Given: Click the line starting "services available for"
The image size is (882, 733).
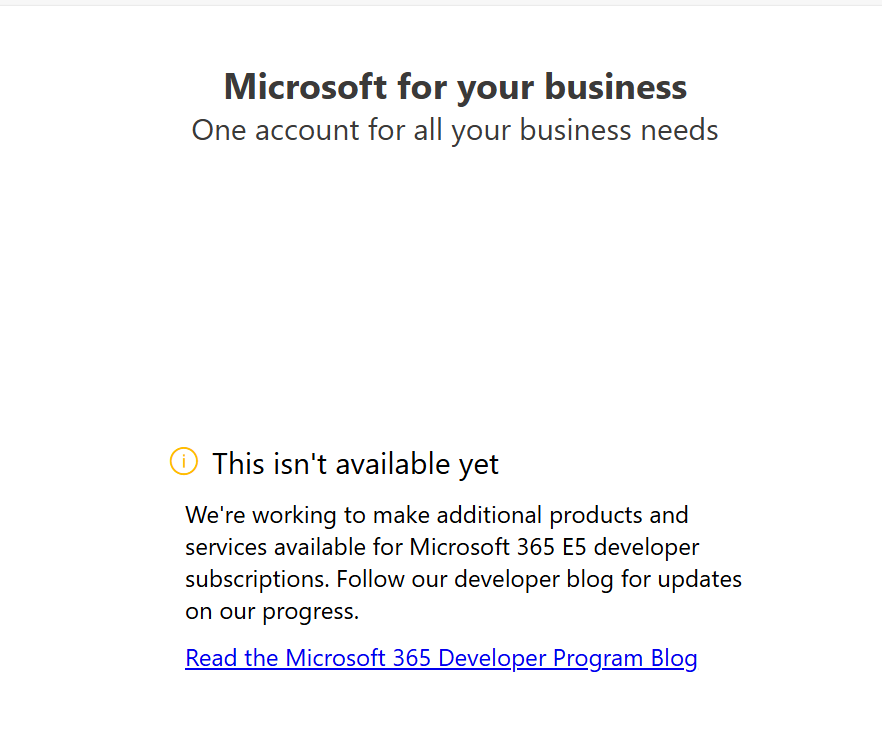Looking at the screenshot, I should [x=442, y=548].
